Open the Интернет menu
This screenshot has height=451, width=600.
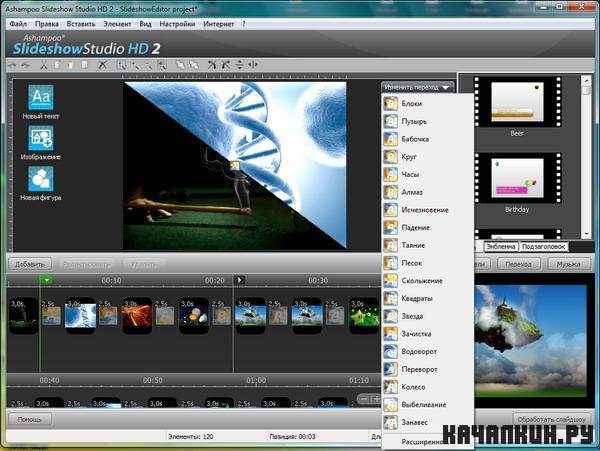click(x=218, y=24)
